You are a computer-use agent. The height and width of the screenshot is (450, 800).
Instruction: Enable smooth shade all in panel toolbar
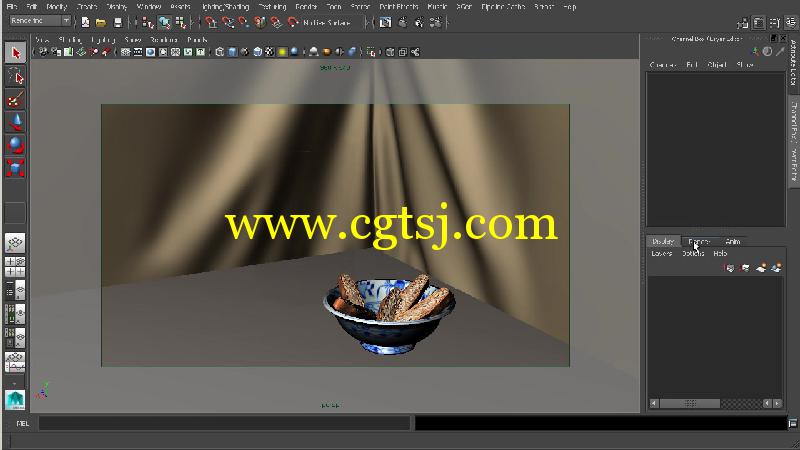[232, 52]
